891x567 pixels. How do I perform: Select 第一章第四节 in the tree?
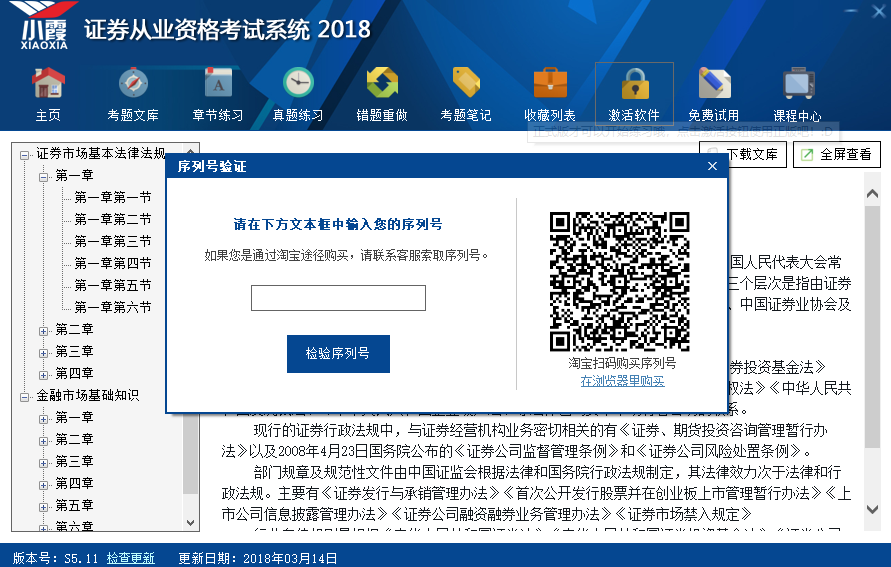[113, 263]
